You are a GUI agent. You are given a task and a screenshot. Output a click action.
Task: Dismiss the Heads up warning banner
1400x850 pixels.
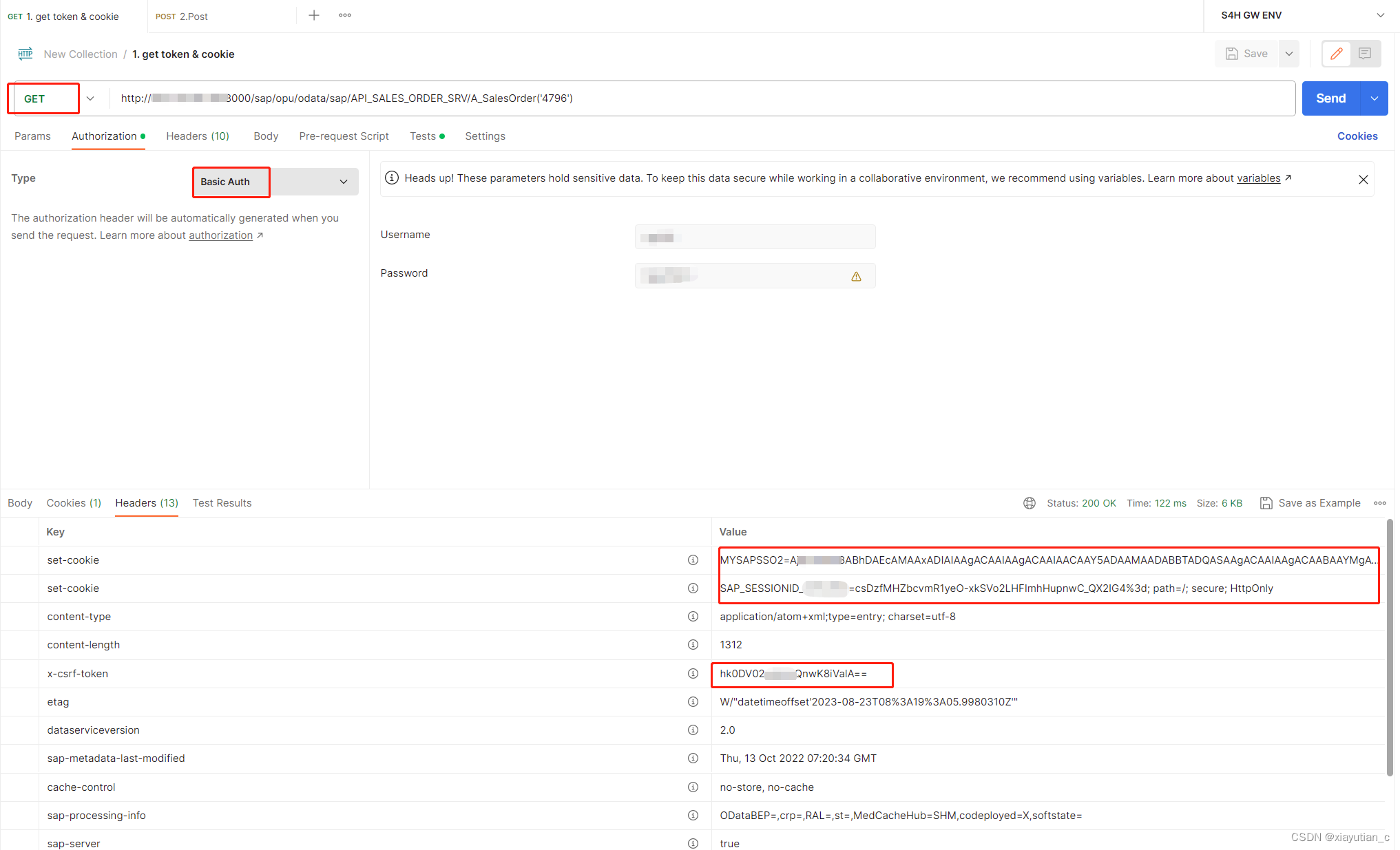(x=1363, y=180)
